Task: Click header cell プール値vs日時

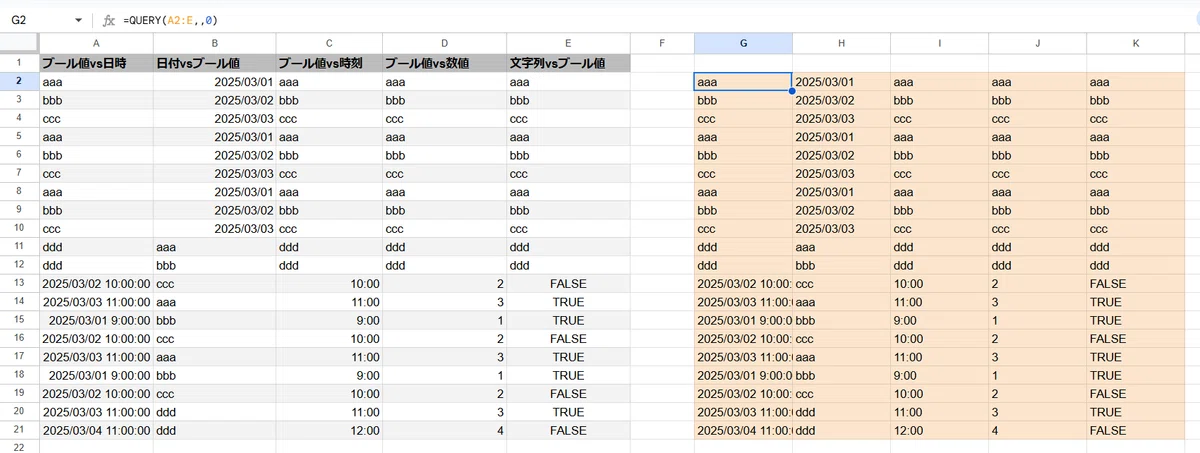Action: [96, 63]
